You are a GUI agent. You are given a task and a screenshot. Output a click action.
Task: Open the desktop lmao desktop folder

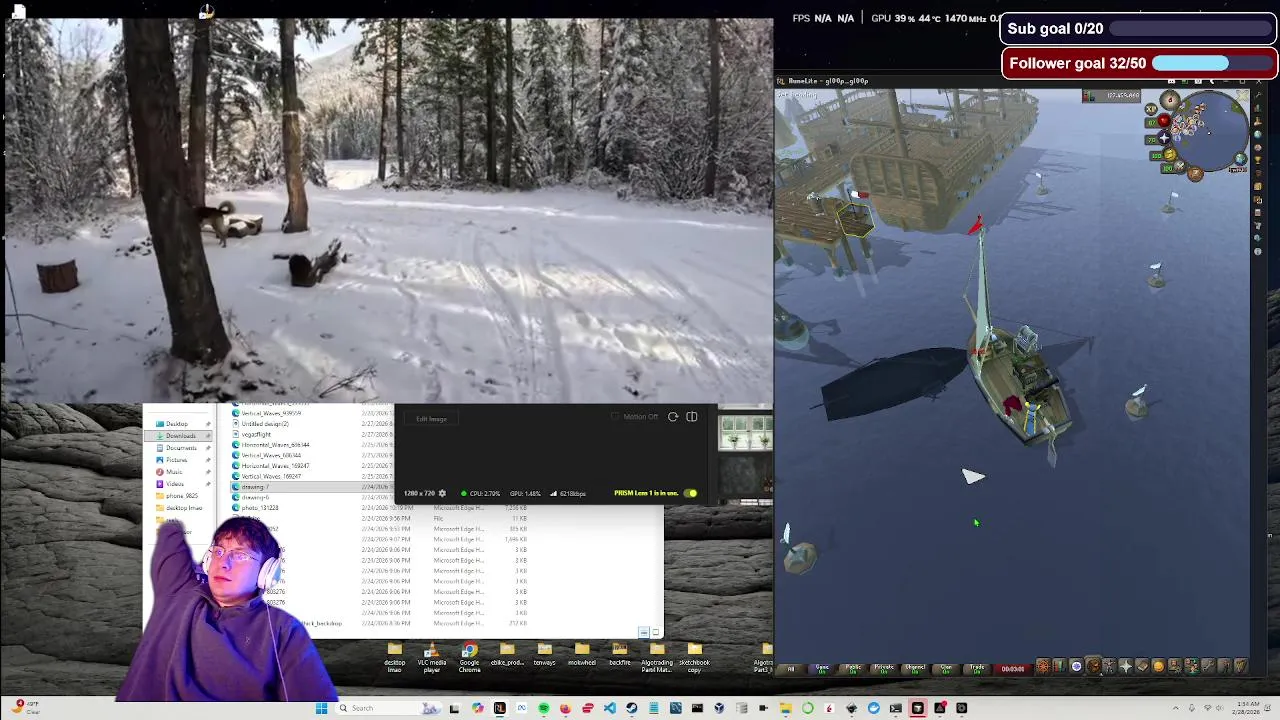point(395,656)
